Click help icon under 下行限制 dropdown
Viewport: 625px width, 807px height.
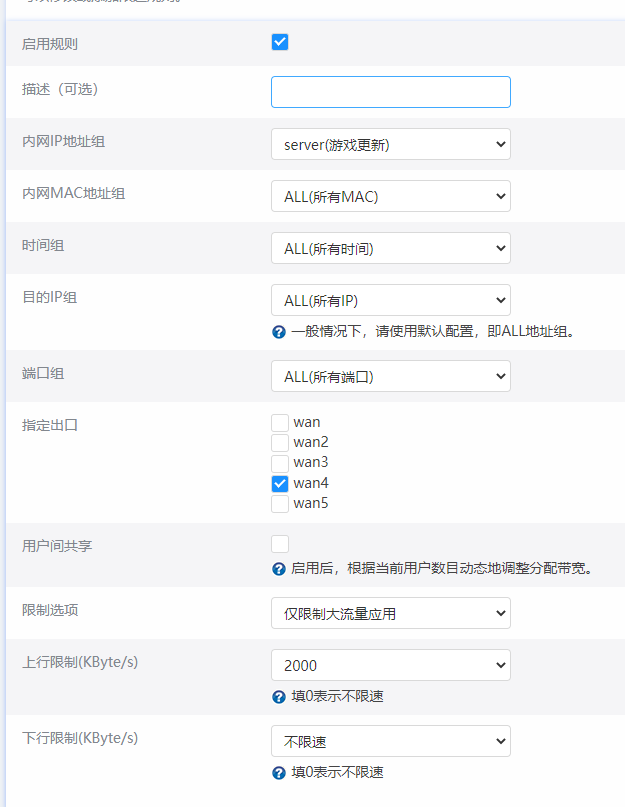click(279, 773)
